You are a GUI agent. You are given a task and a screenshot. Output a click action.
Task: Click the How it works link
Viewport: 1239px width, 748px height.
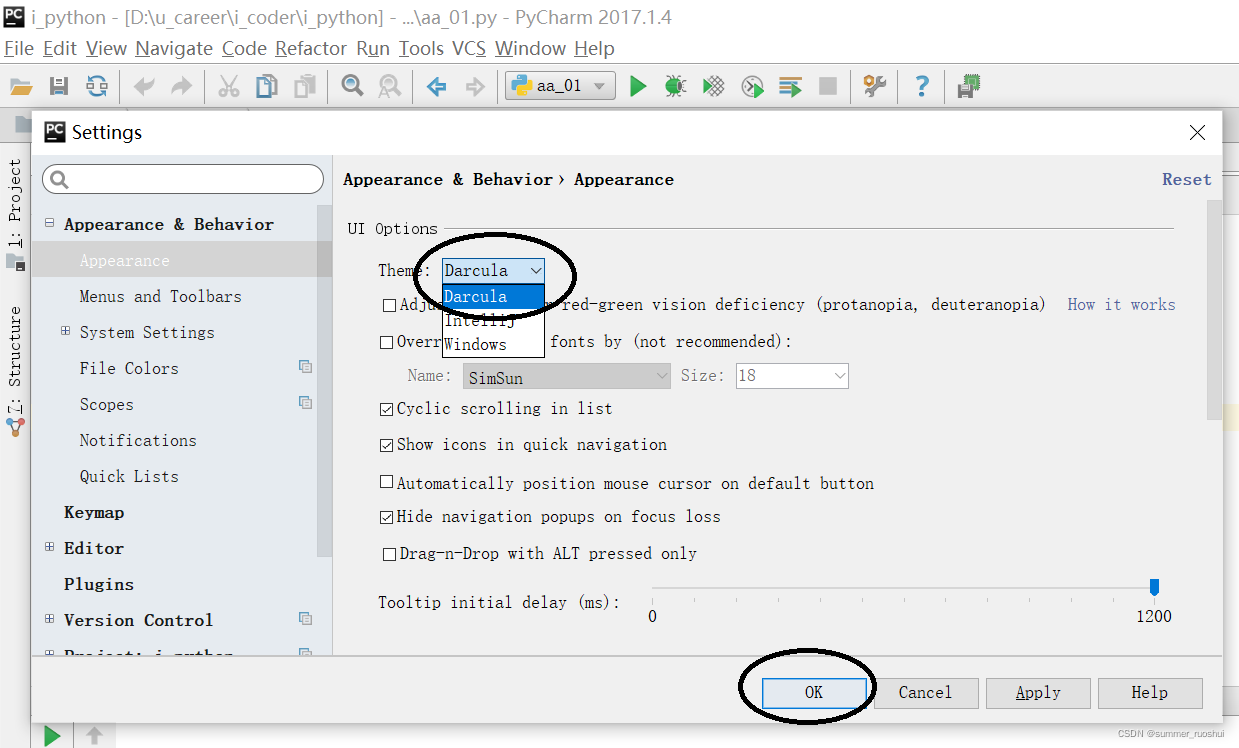click(1120, 304)
